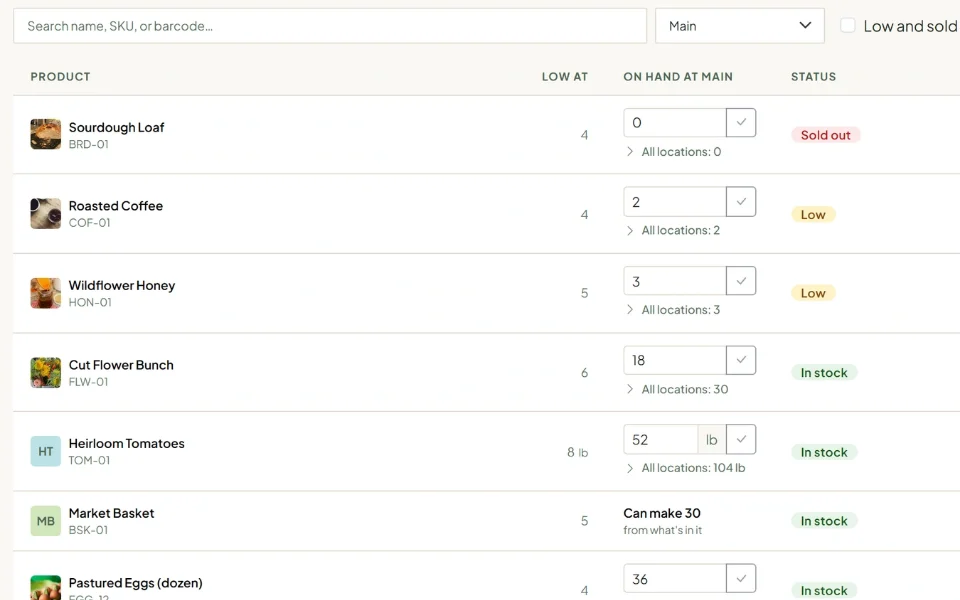Screen dimensions: 960x600
Task: Edit Pastured Eggs on-hand quantity field
Action: [x=675, y=579]
